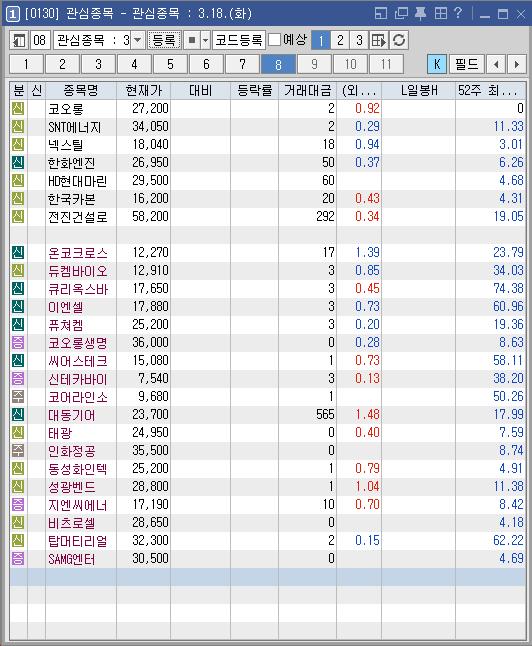The image size is (532, 646).
Task: Click the 대비 column header
Action: (x=200, y=90)
